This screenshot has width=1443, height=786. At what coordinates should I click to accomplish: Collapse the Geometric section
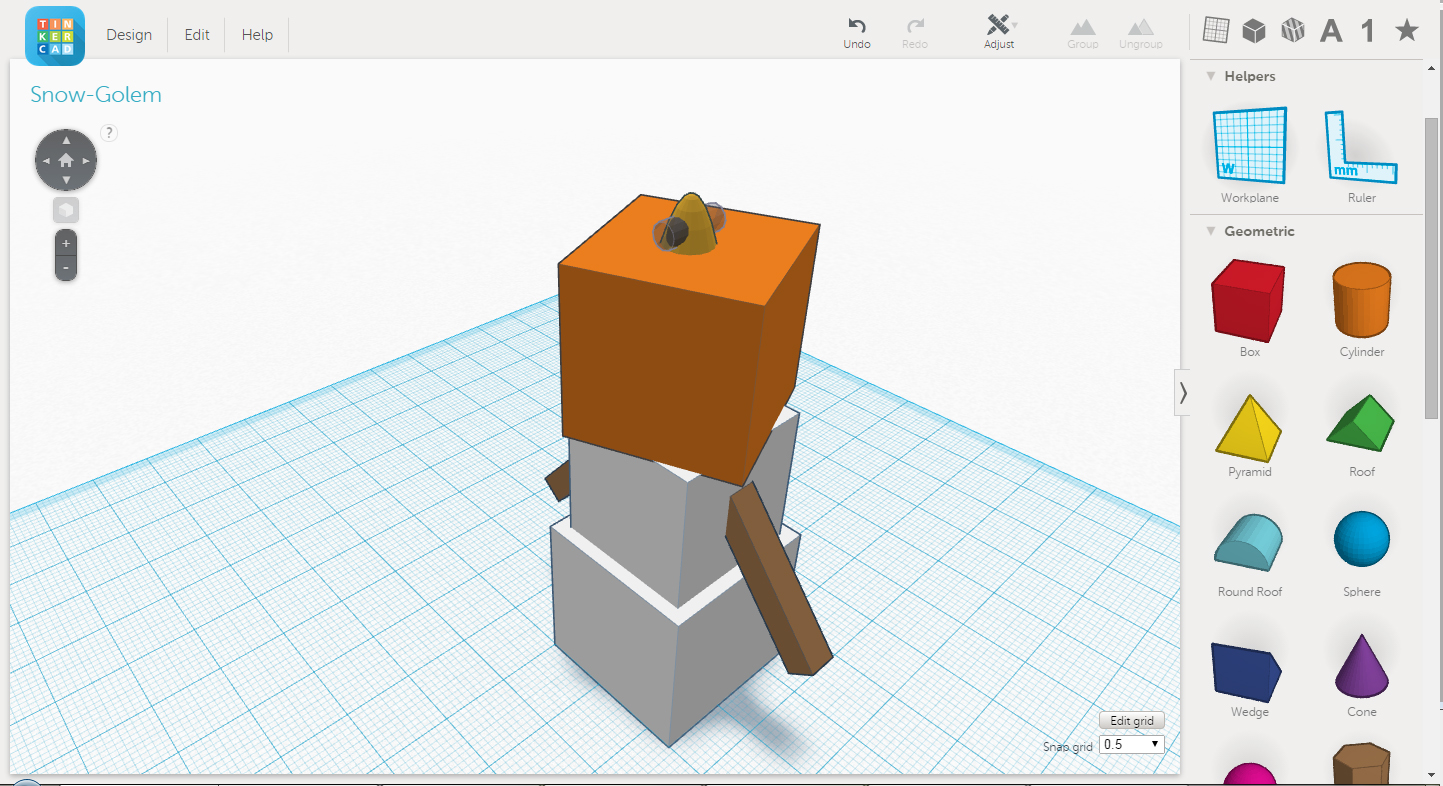pyautogui.click(x=1211, y=231)
